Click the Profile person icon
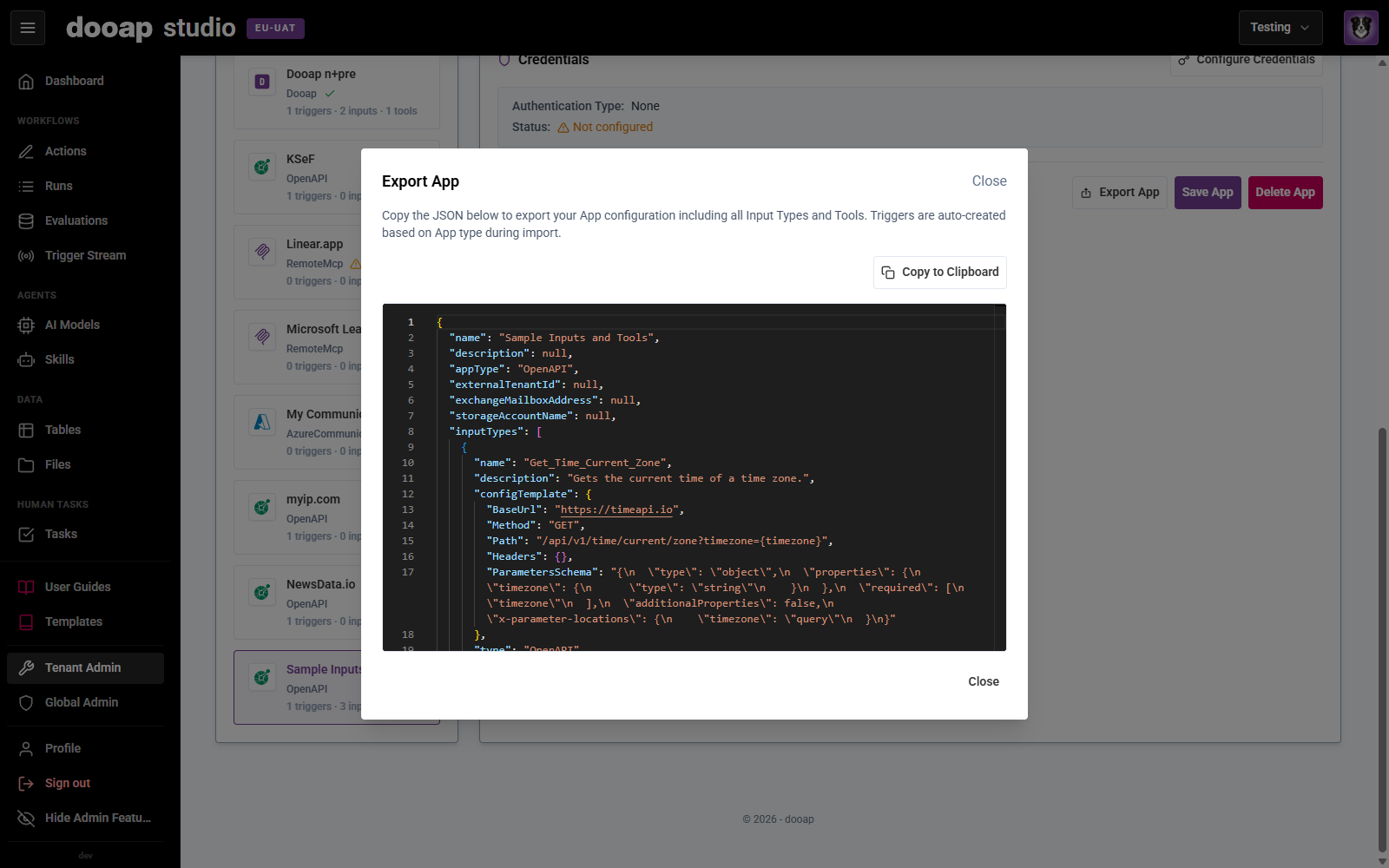The height and width of the screenshot is (868, 1389). [26, 748]
